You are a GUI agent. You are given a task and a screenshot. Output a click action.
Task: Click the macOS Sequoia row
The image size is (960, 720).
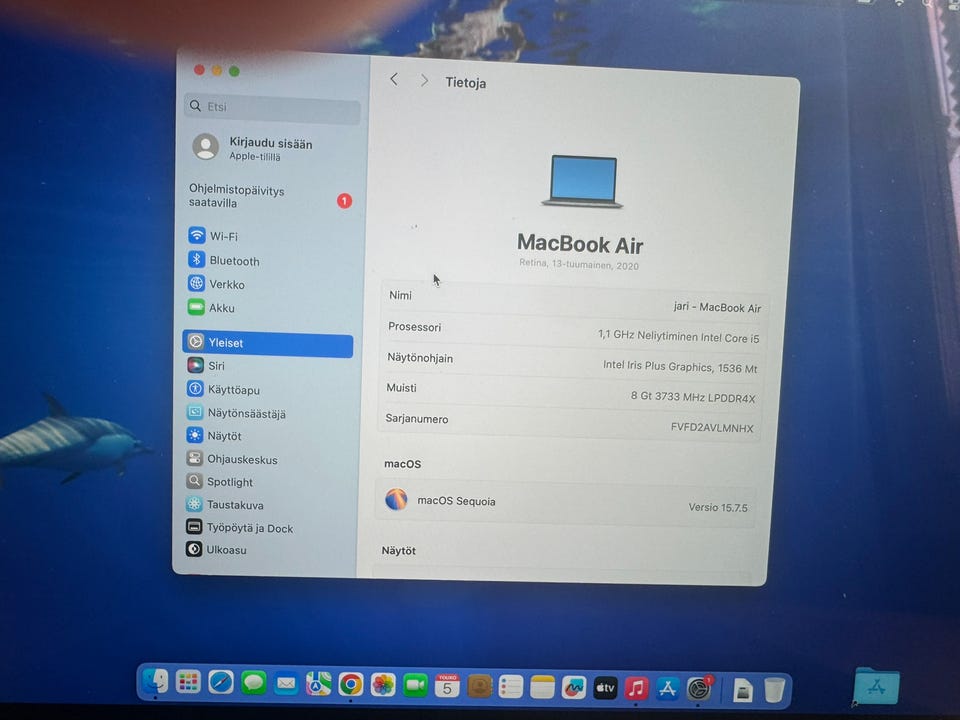565,503
